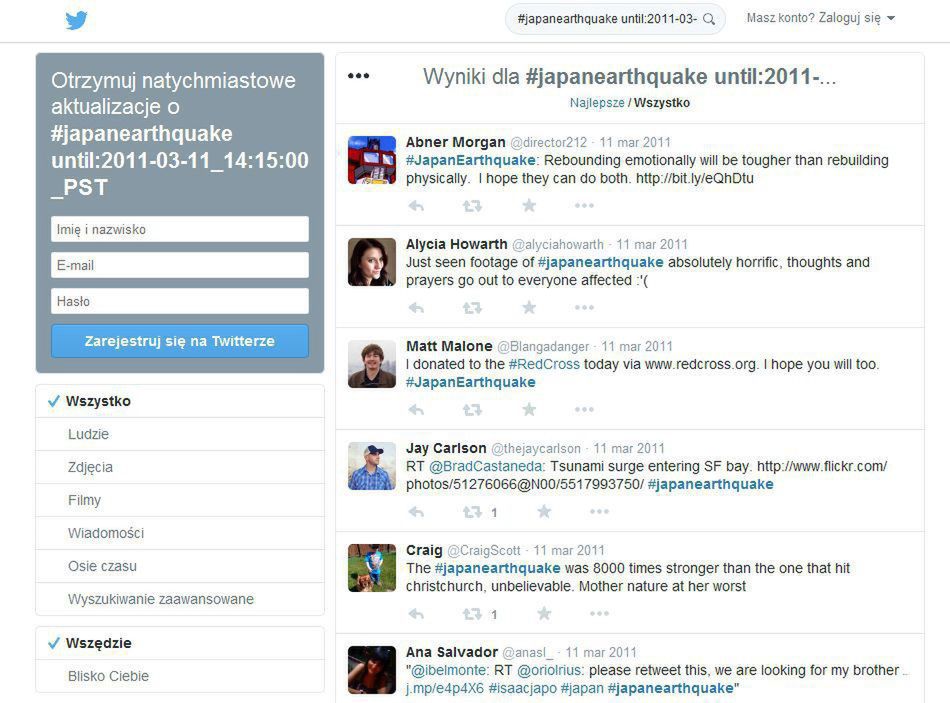Filter results by Zdjęcia
The image size is (950, 703).
click(180, 467)
